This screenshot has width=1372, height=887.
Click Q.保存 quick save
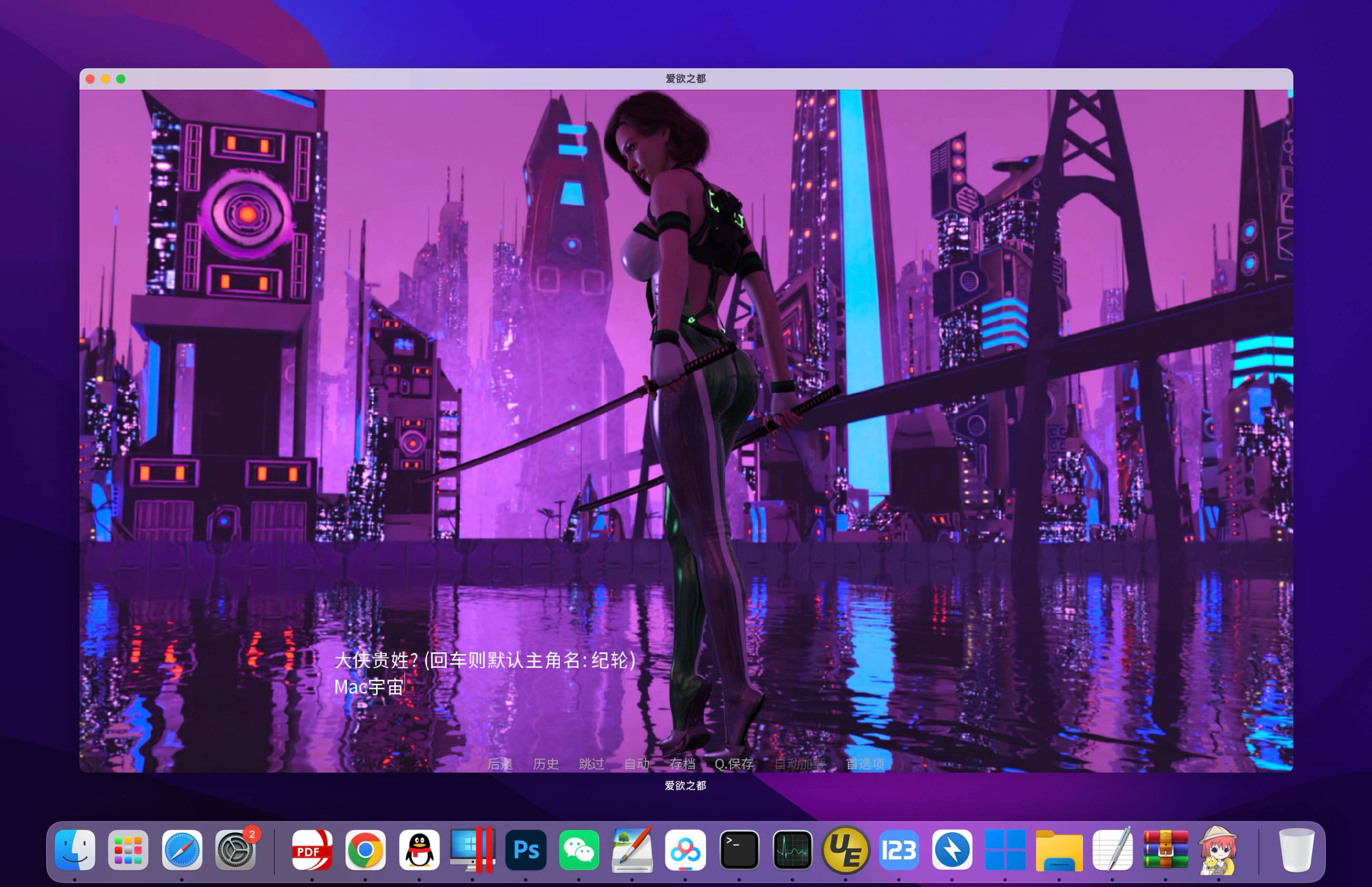tap(734, 764)
